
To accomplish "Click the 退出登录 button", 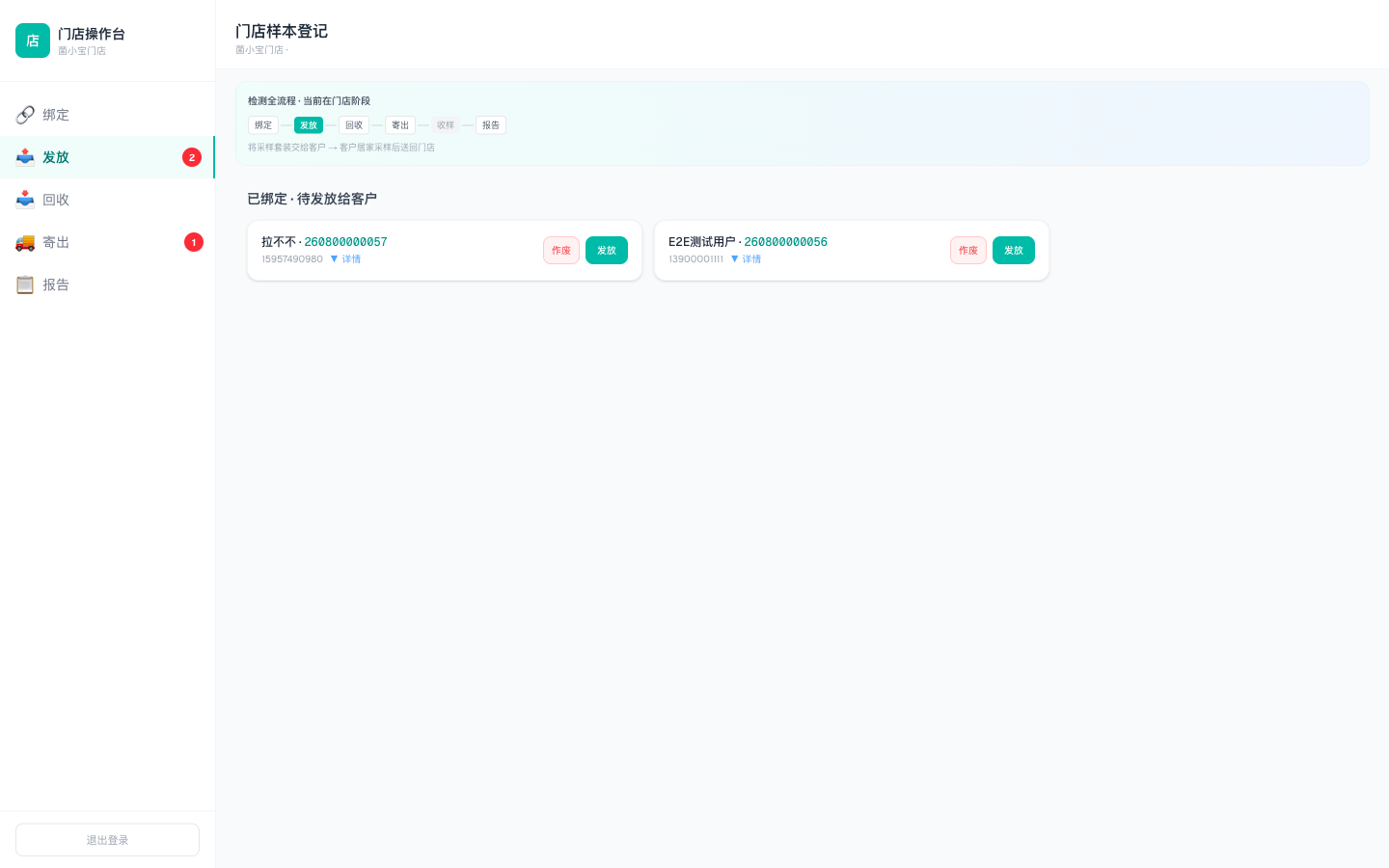I will [x=107, y=840].
